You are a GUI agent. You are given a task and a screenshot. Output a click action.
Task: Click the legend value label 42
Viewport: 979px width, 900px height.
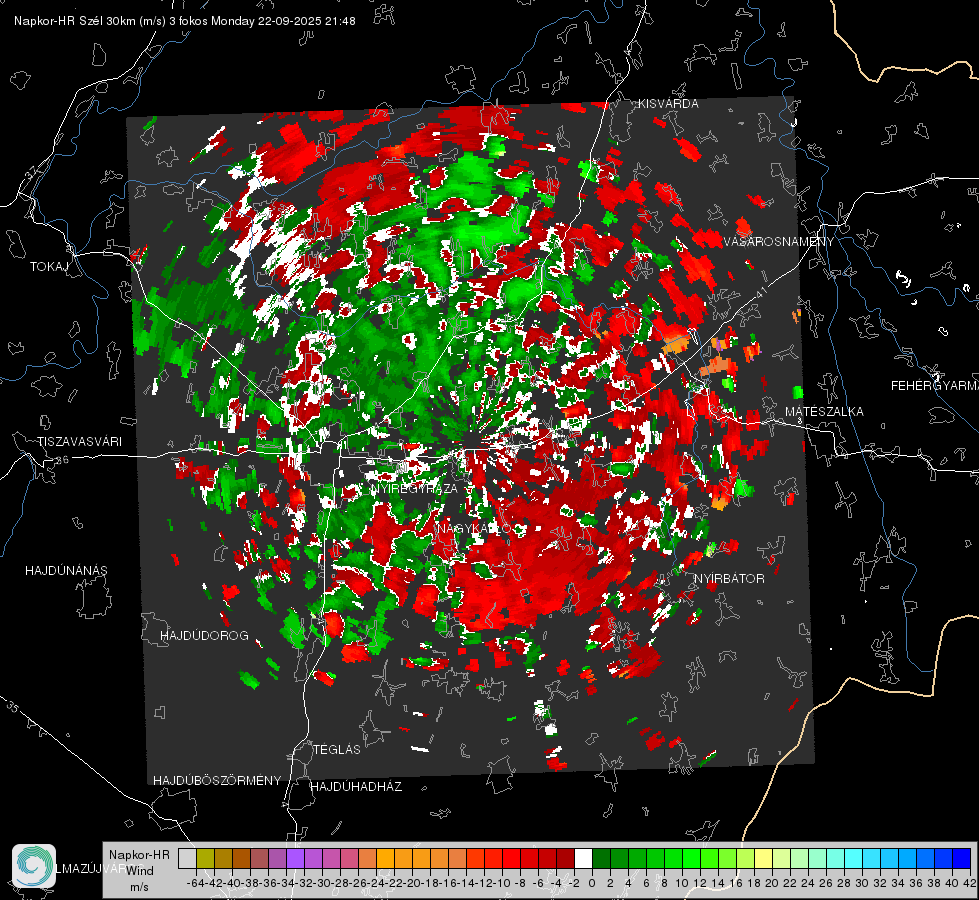click(970, 883)
